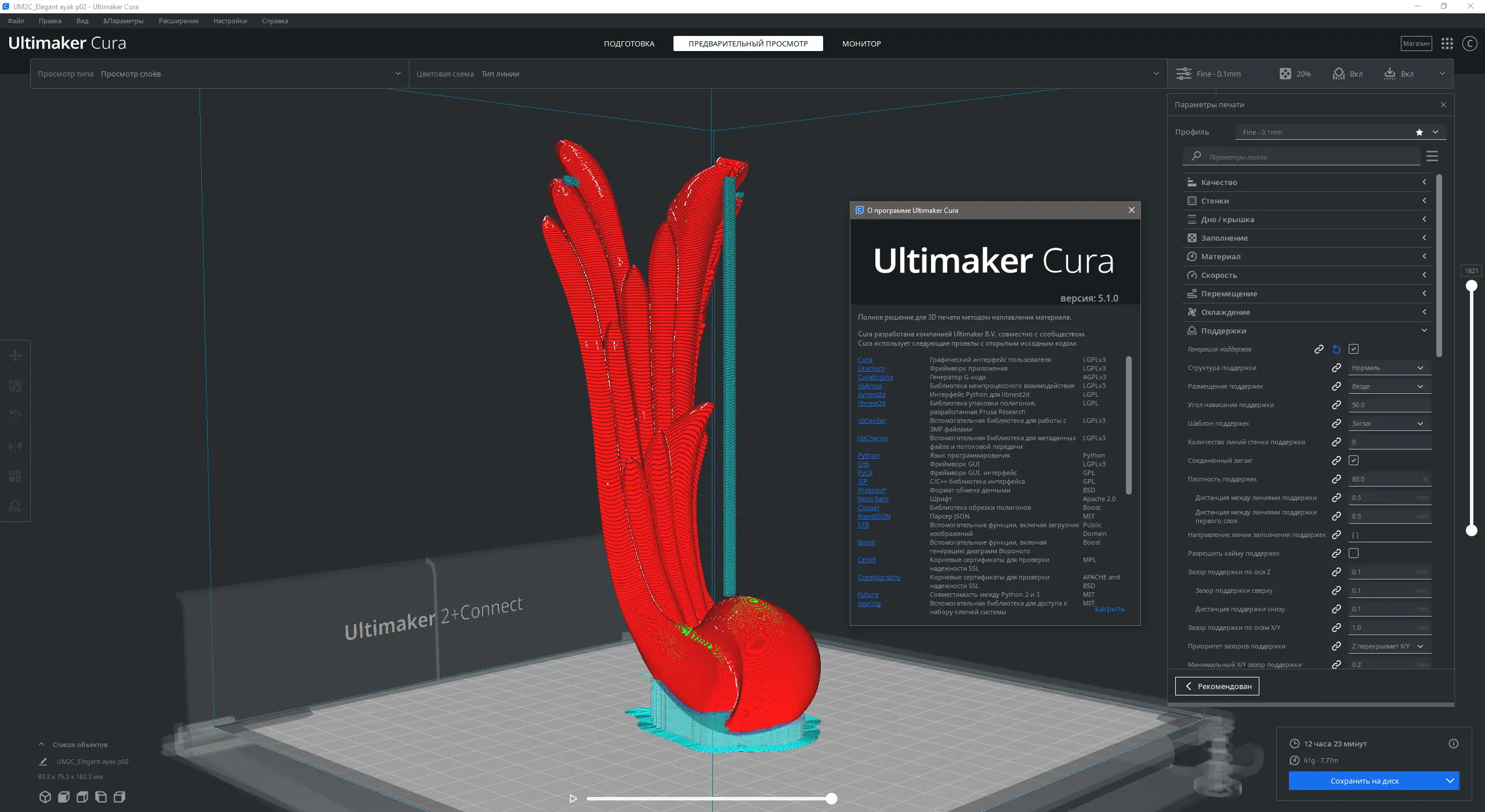
Task: Open the settings visibility hamburger menu
Action: click(x=1432, y=157)
